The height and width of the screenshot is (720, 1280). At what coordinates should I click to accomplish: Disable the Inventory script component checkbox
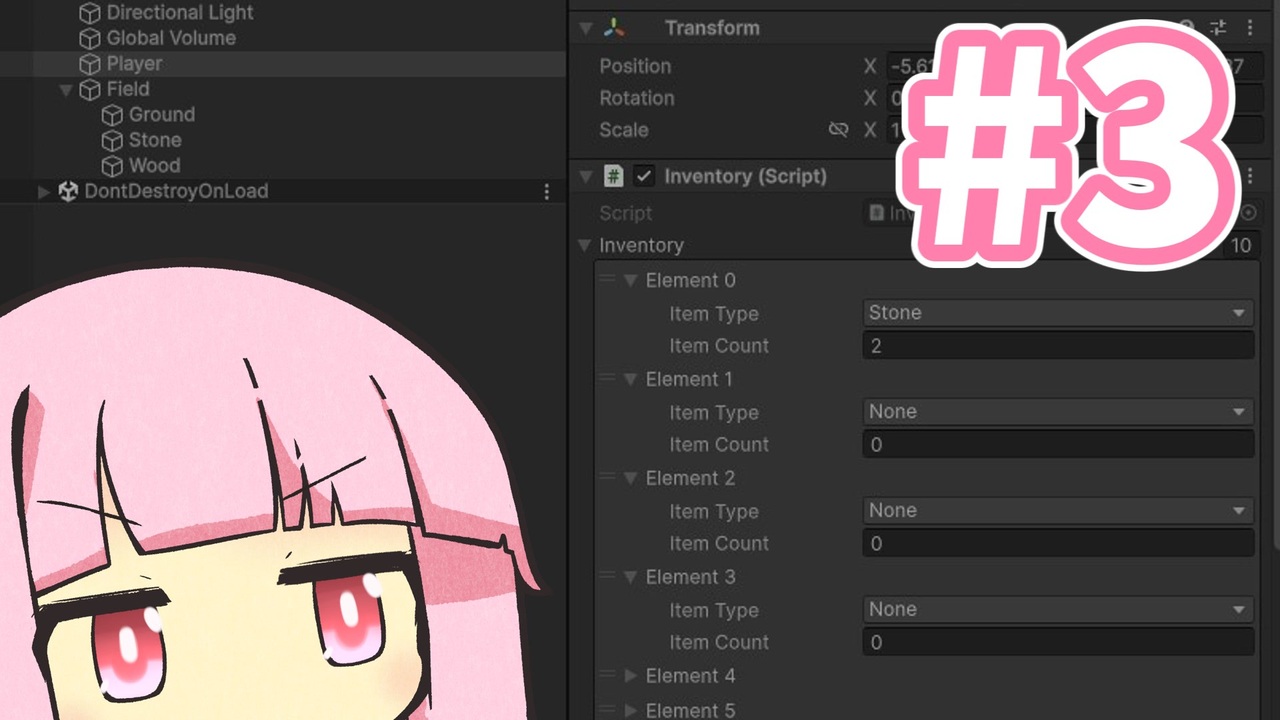(x=645, y=177)
